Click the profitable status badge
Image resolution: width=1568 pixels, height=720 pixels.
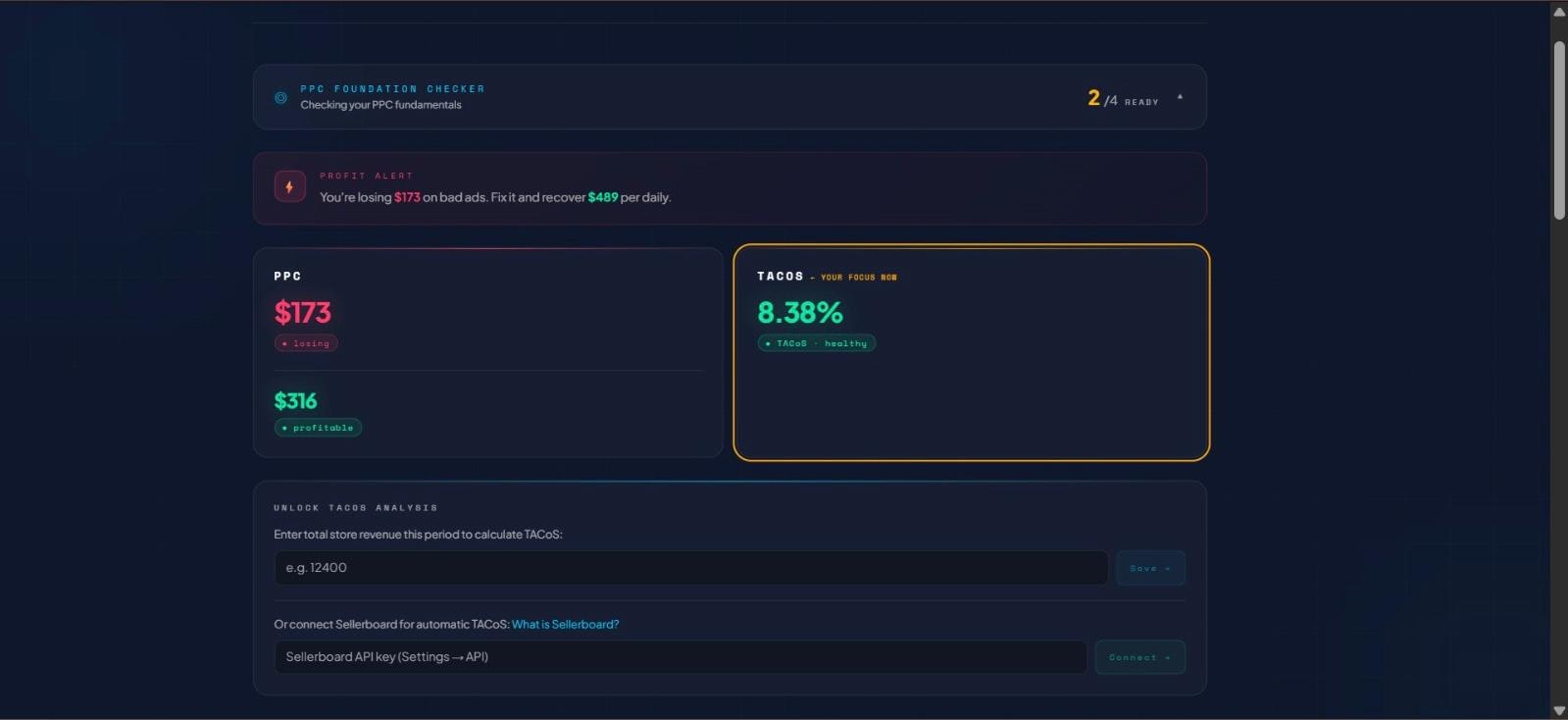tap(318, 428)
